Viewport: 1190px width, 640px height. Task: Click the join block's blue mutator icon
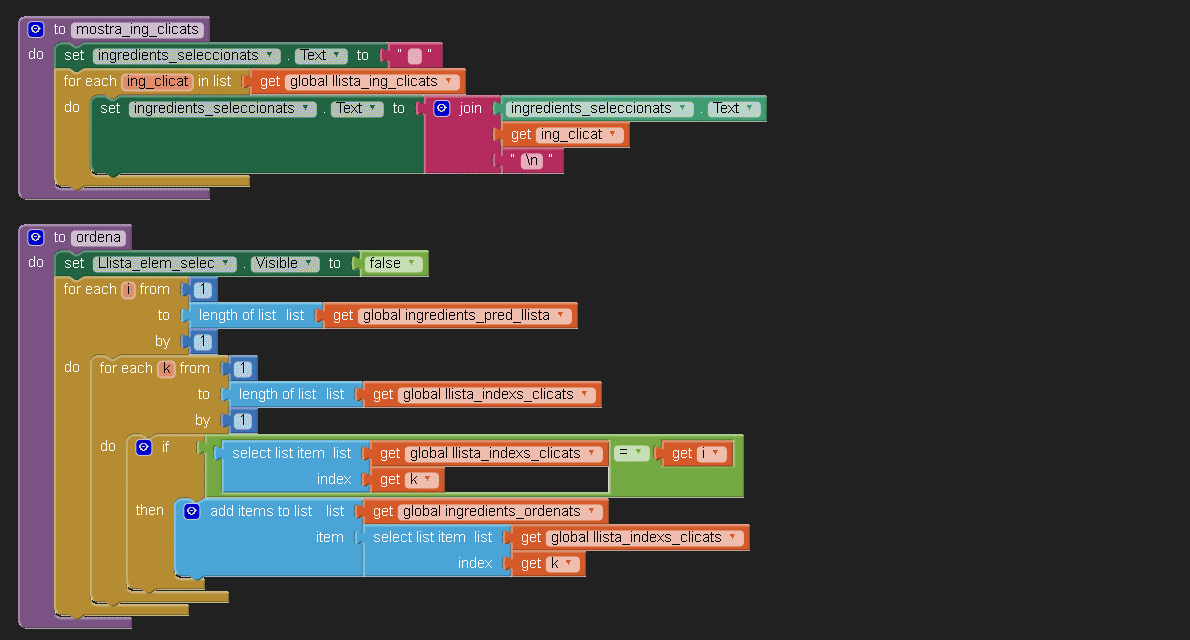[442, 108]
